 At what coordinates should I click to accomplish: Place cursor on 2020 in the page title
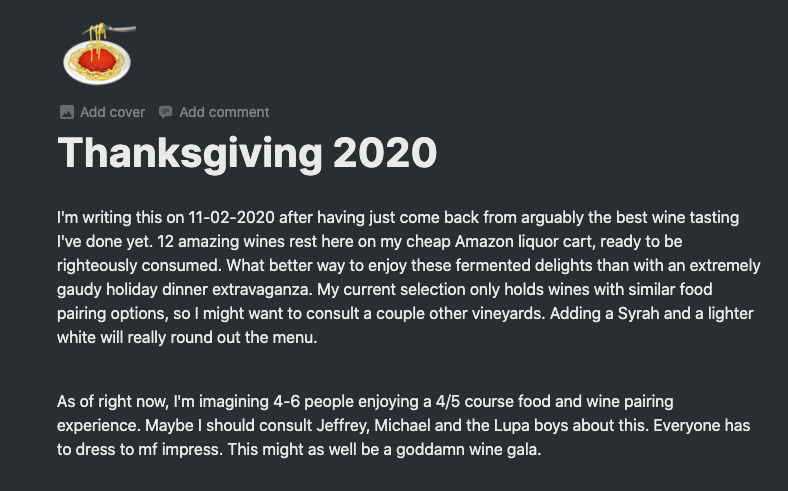[384, 153]
